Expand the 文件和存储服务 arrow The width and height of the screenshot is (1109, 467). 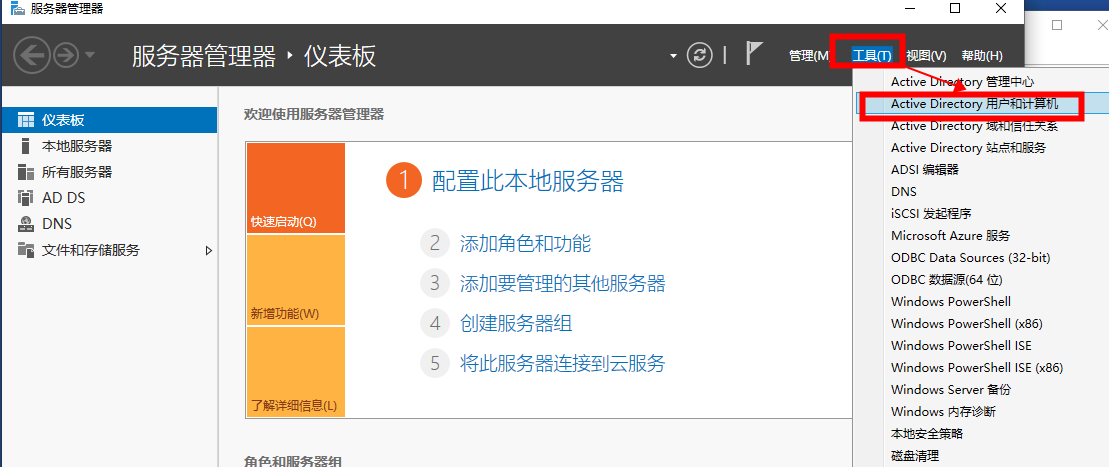point(209,250)
